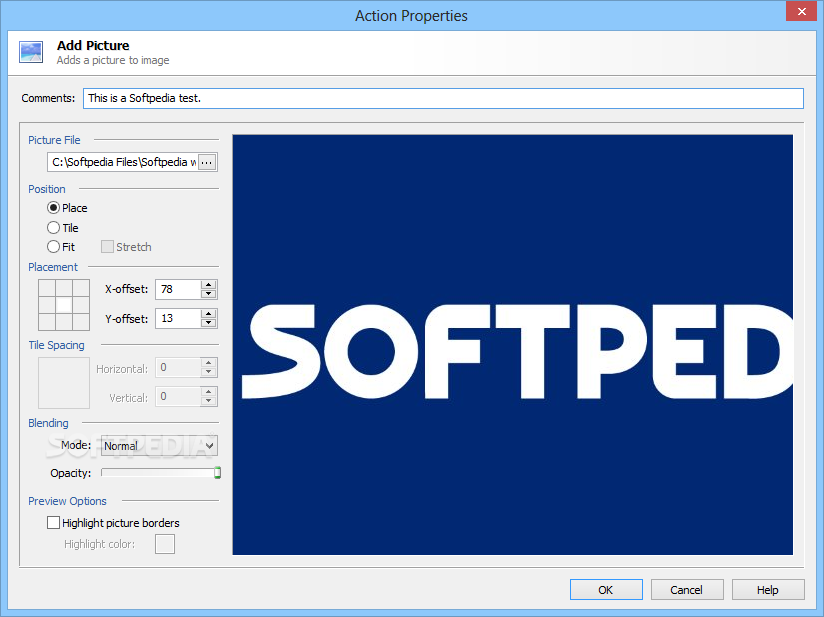Open the Blending Mode dropdown
The width and height of the screenshot is (824, 617).
click(x=159, y=446)
